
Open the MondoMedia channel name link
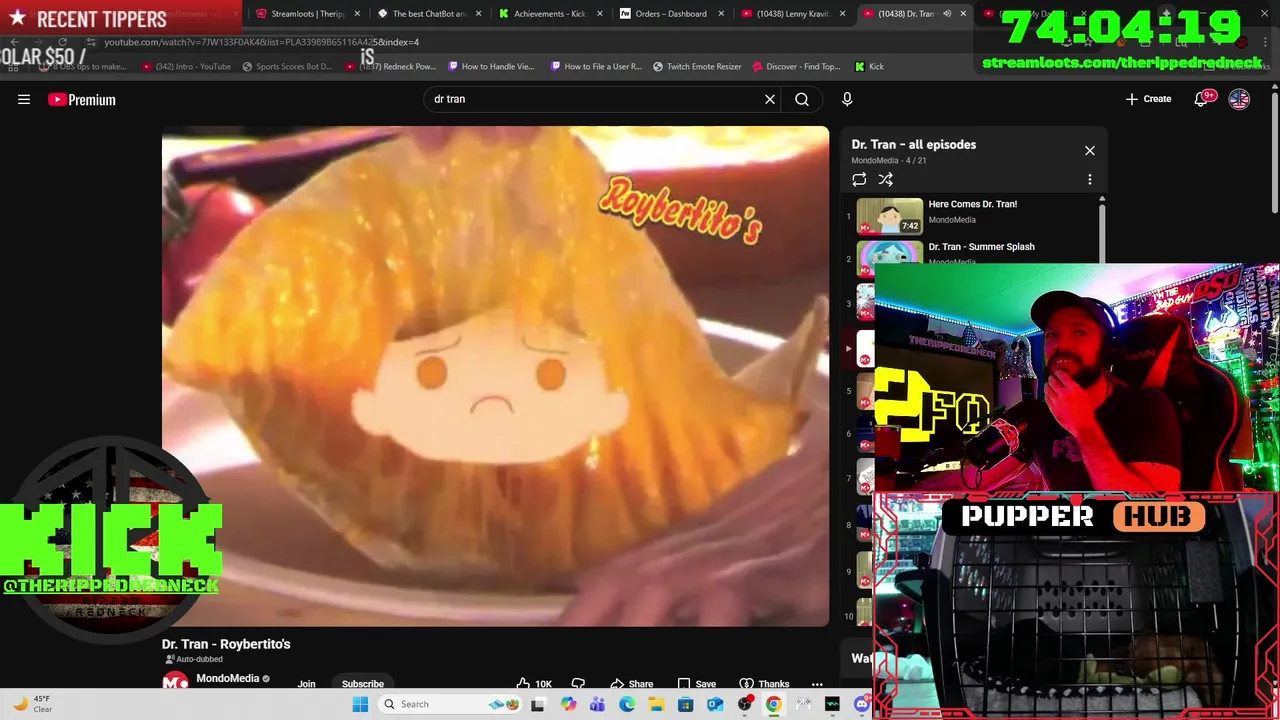[228, 678]
